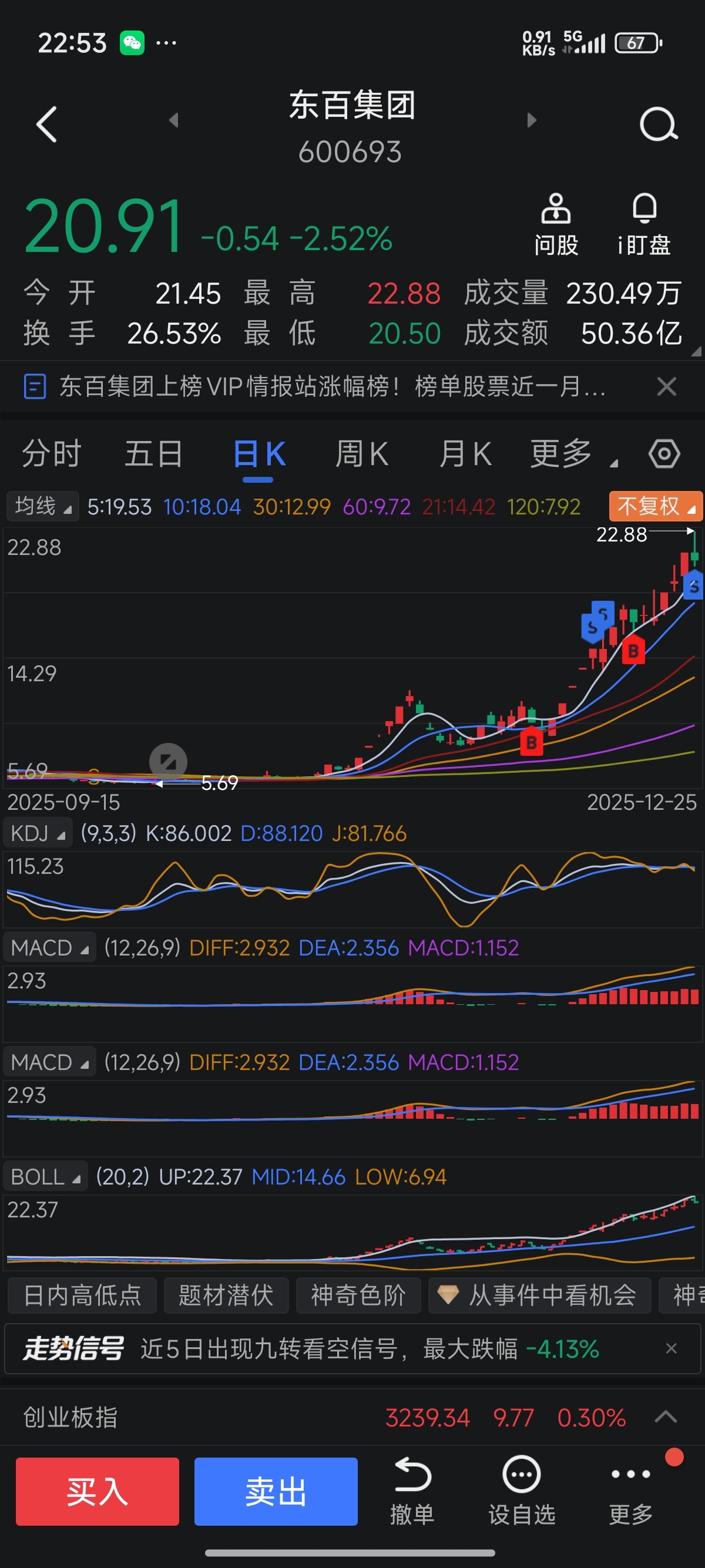Image resolution: width=705 pixels, height=1568 pixels.
Task: Tap the 设自选 add watchlist icon
Action: click(522, 1490)
